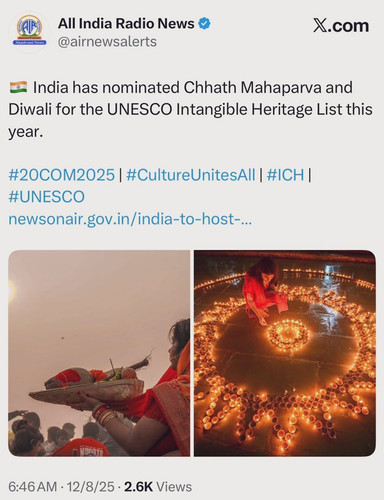
Task: Click the woman in red lighting diyas
Action: [263, 288]
